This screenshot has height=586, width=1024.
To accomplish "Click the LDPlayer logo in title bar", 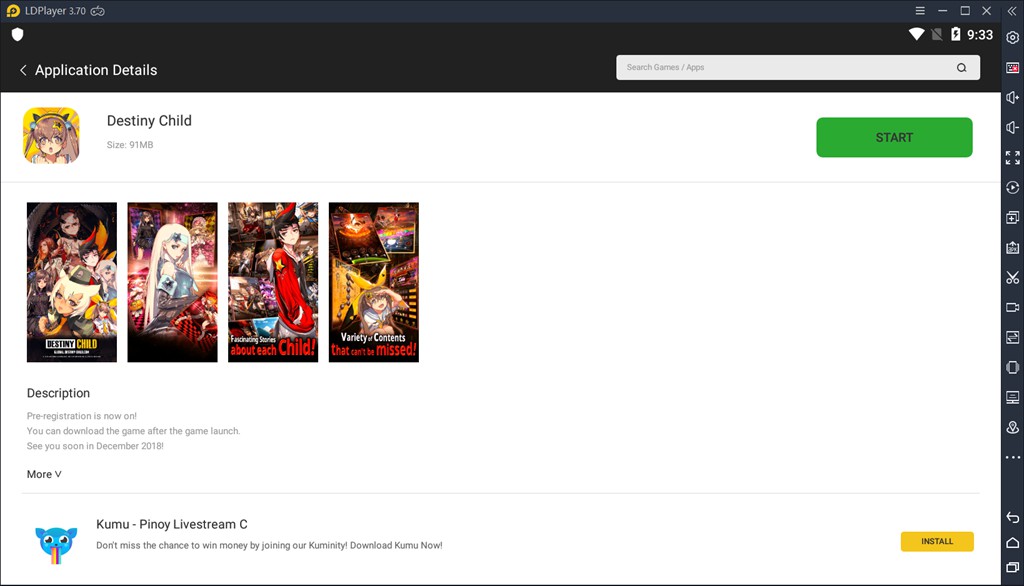I will pos(13,10).
